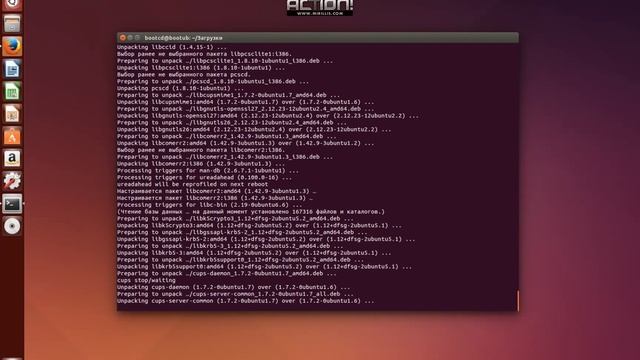
Task: Click the line "Unpacking libcupsmime1:amd64 (1.7.2-0ubuntu1.7)"
Action: 245,102
